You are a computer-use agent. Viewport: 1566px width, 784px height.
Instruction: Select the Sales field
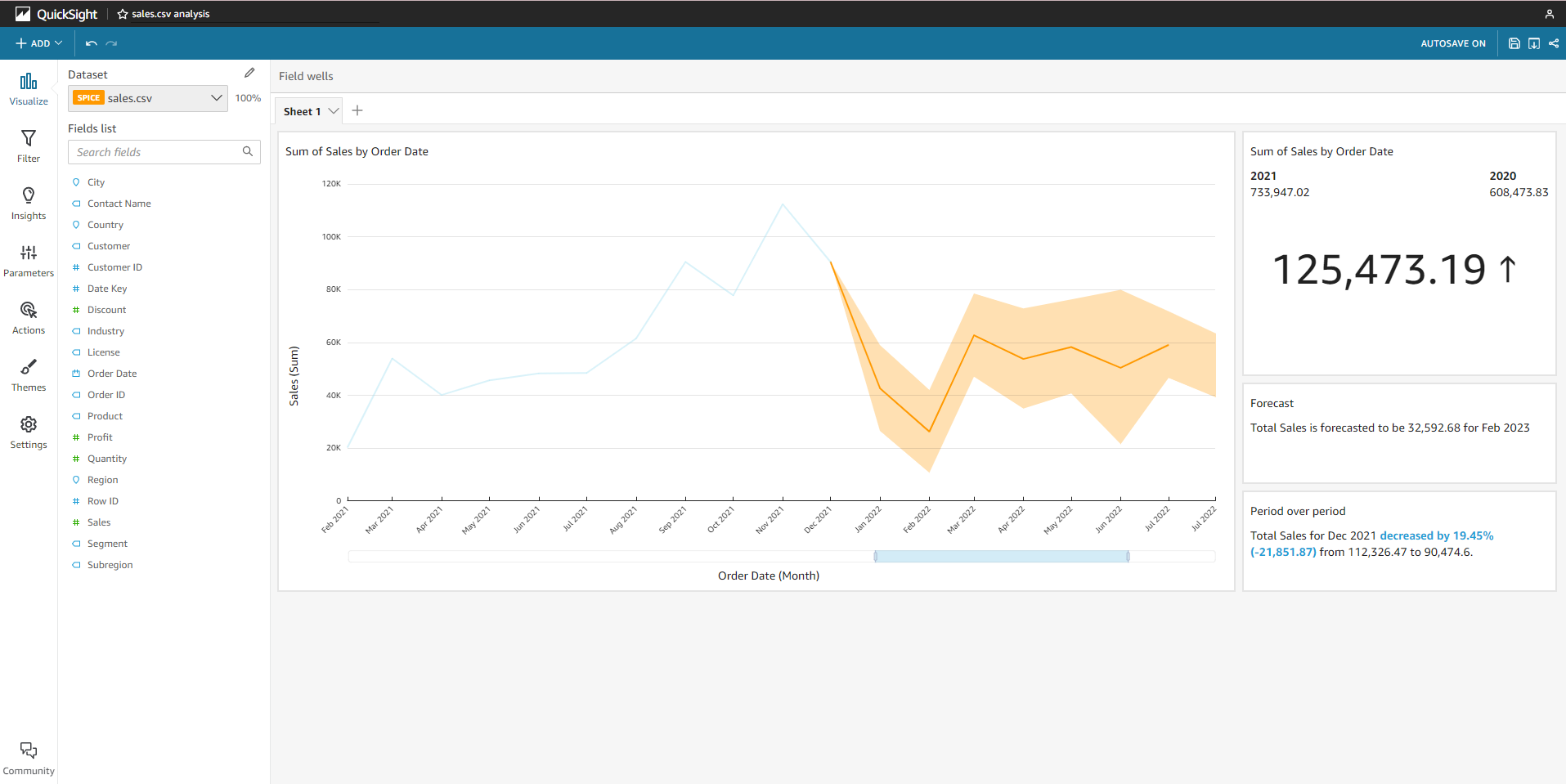99,522
